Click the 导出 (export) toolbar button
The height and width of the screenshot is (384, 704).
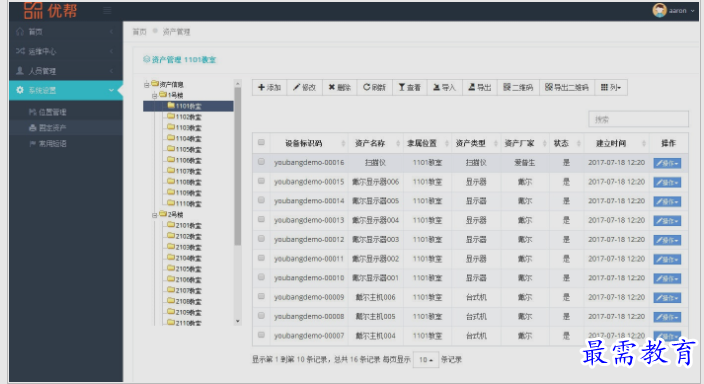(480, 88)
